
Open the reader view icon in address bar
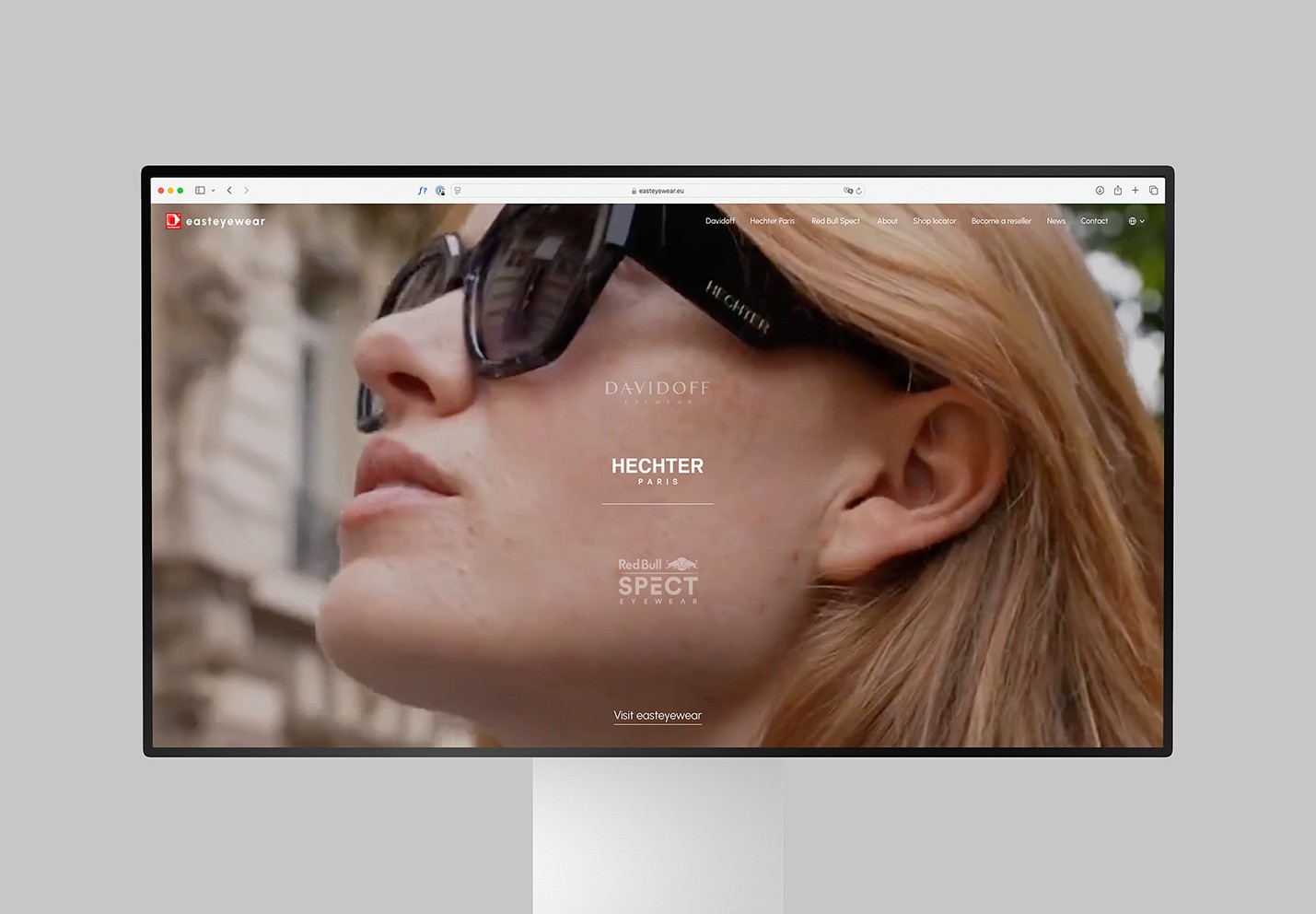tap(458, 191)
